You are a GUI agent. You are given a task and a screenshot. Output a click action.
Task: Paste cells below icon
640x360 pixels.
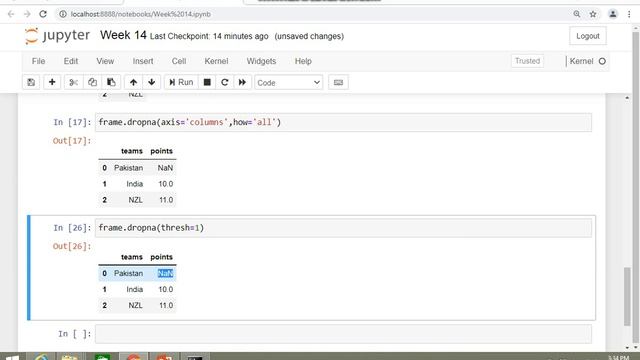click(x=111, y=82)
